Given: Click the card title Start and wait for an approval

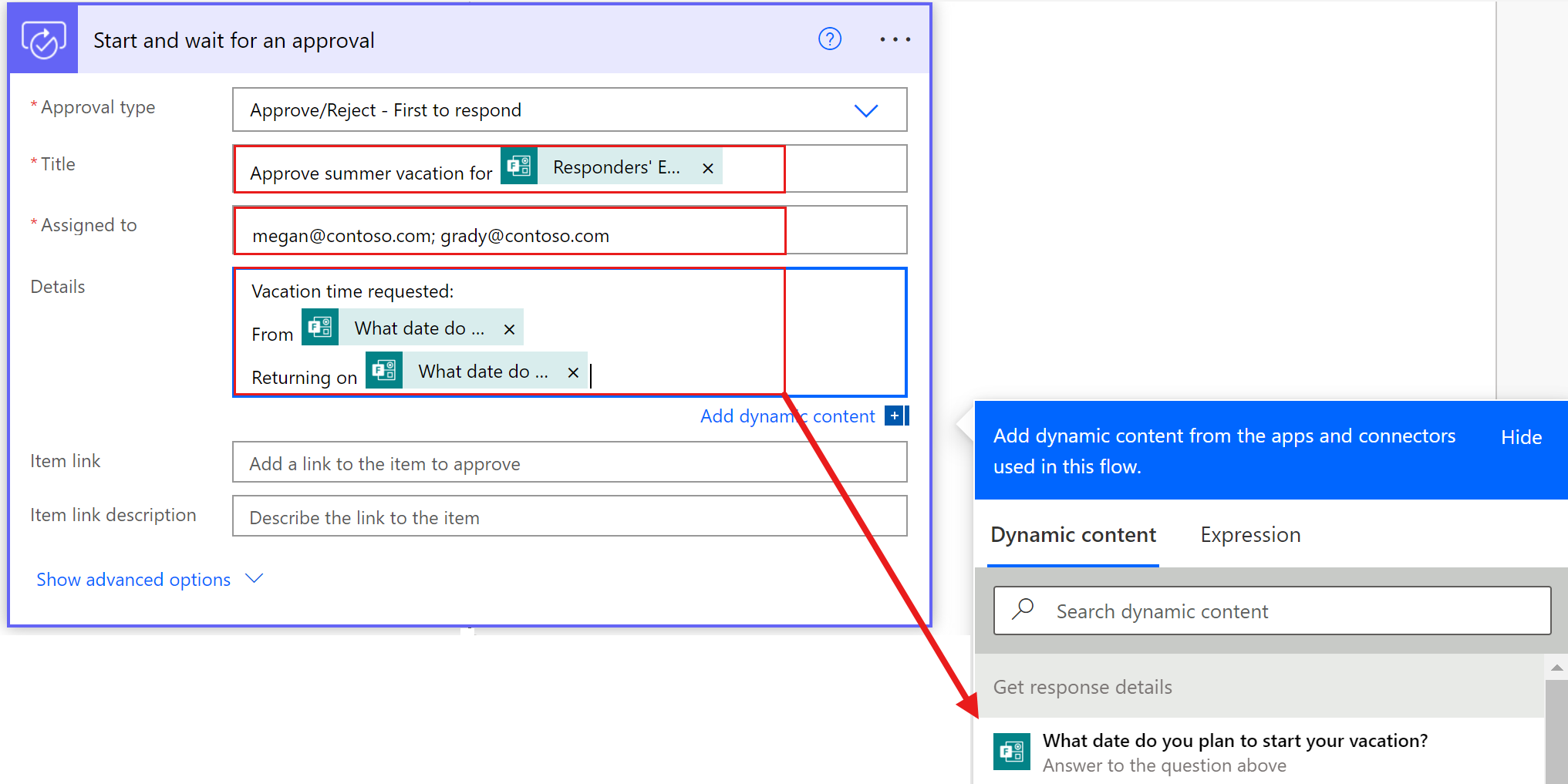Looking at the screenshot, I should [x=234, y=40].
